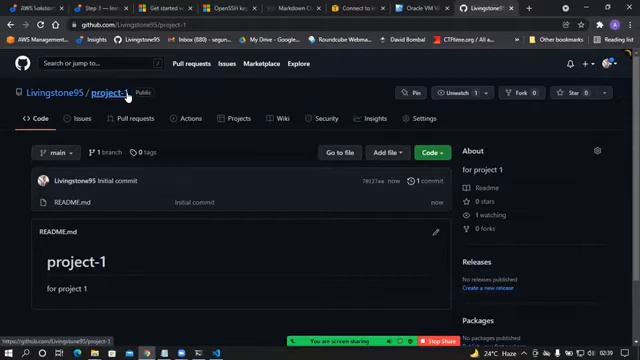Open the notifications bell

pyautogui.click(x=570, y=64)
